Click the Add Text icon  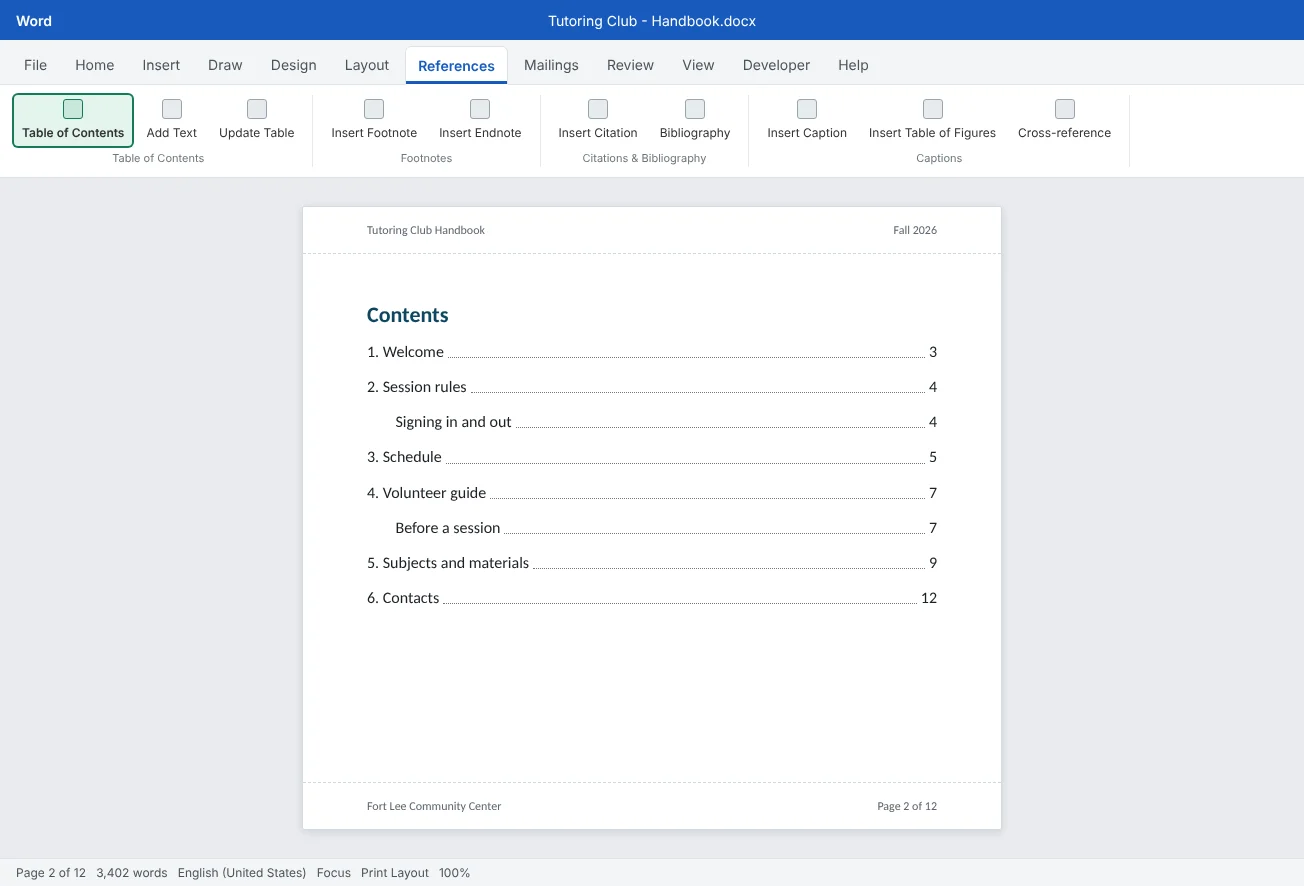pos(172,109)
